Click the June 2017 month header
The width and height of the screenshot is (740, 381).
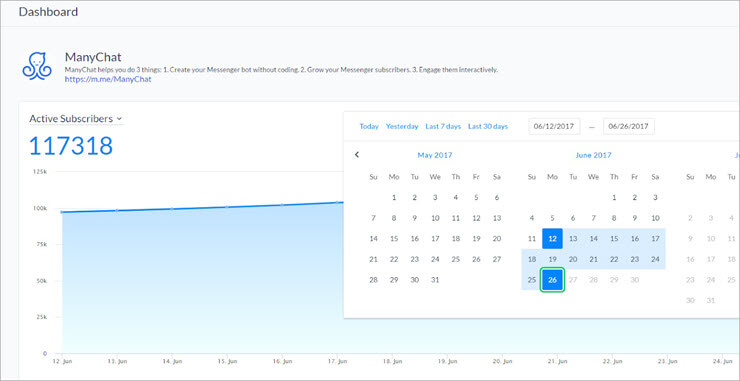593,155
